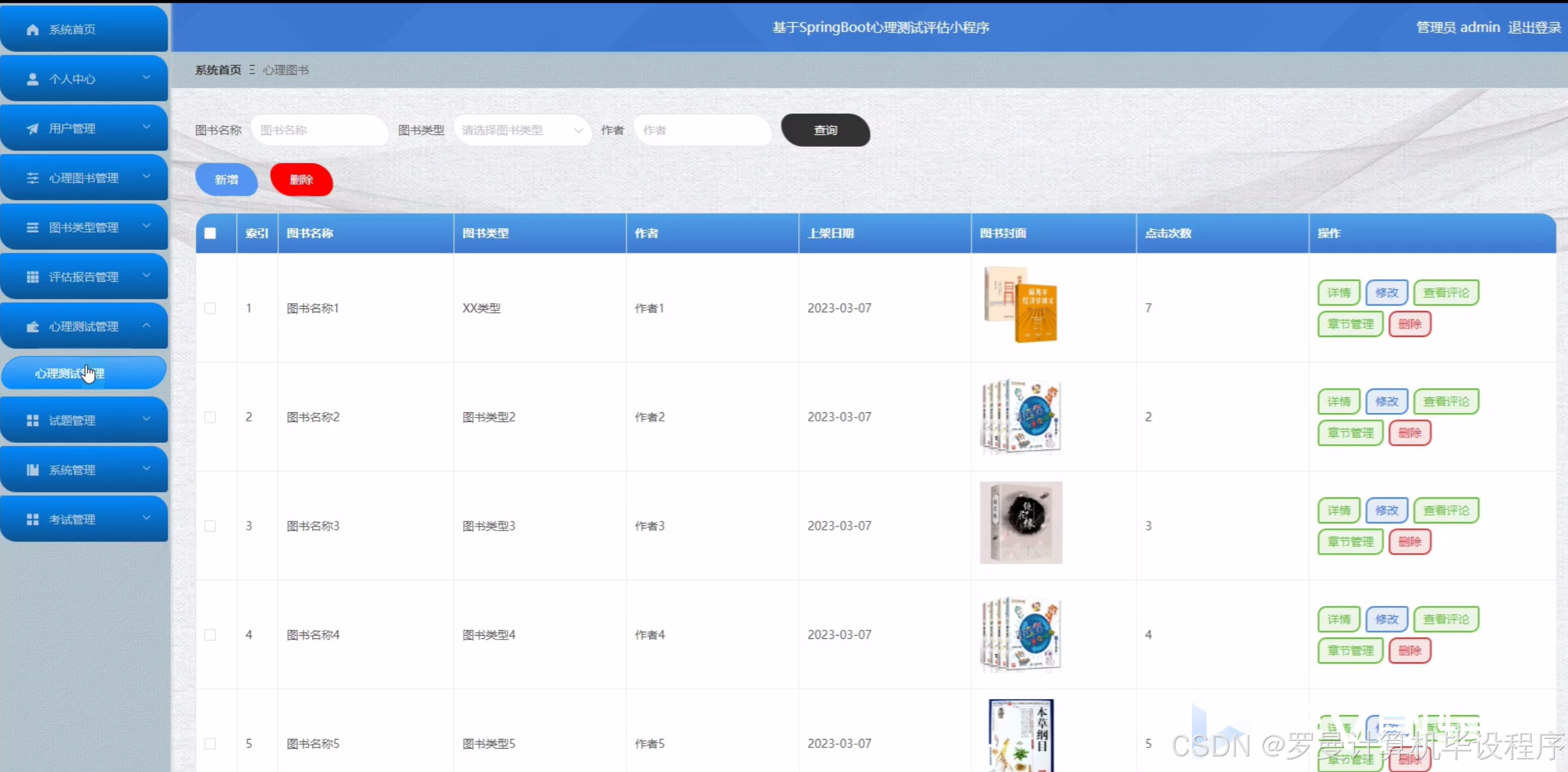Click the list icon for 图书类型管理

(x=32, y=227)
